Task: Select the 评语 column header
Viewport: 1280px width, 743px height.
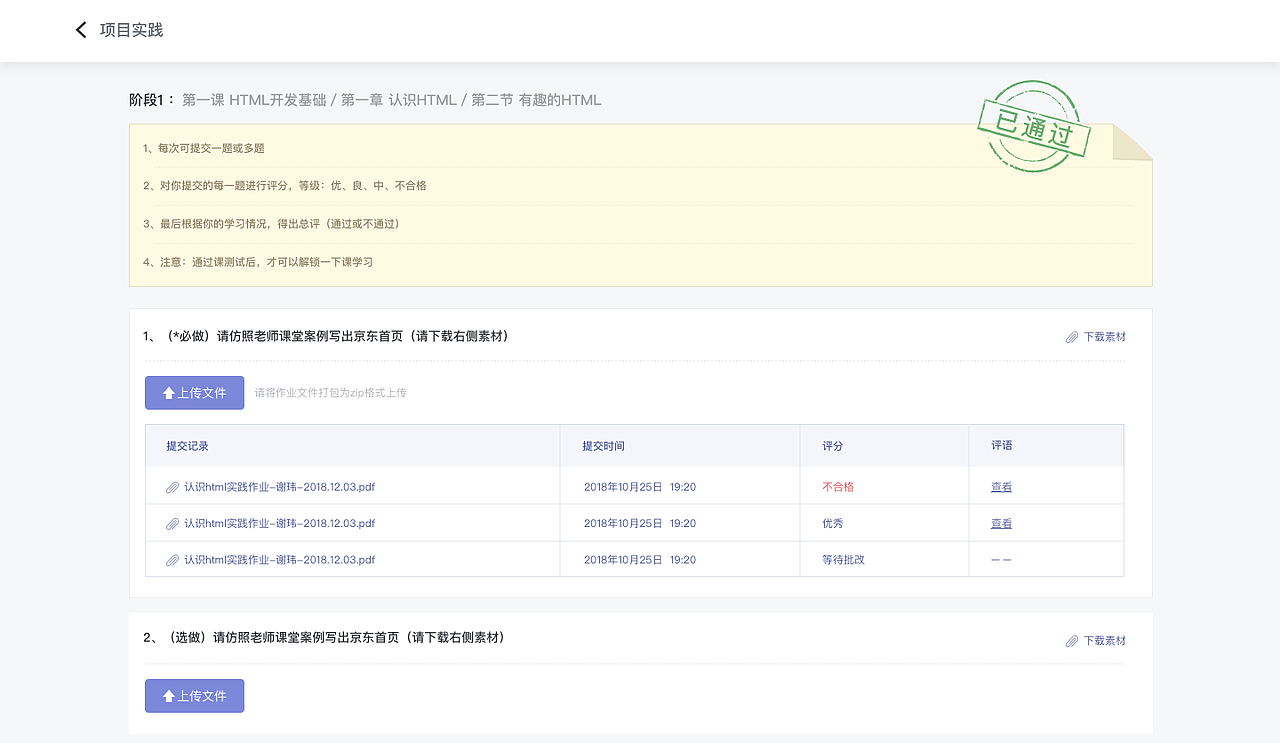Action: click(1002, 445)
